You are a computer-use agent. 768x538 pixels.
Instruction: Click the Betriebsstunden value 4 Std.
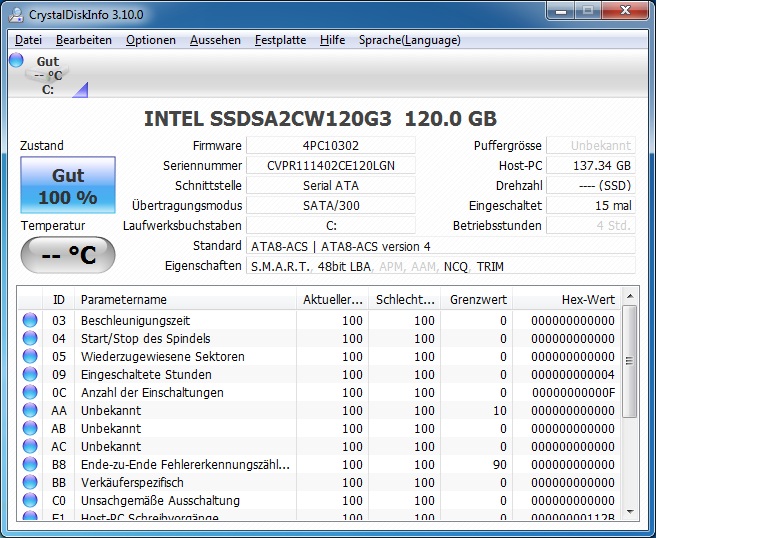pyautogui.click(x=591, y=226)
